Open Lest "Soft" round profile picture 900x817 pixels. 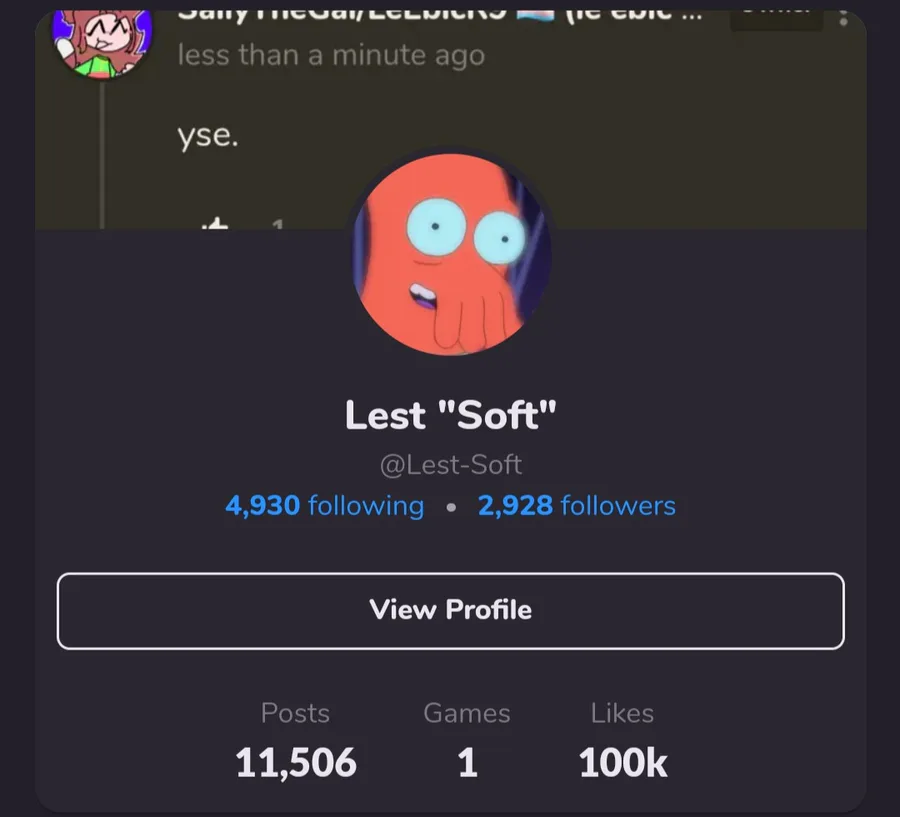pos(451,254)
